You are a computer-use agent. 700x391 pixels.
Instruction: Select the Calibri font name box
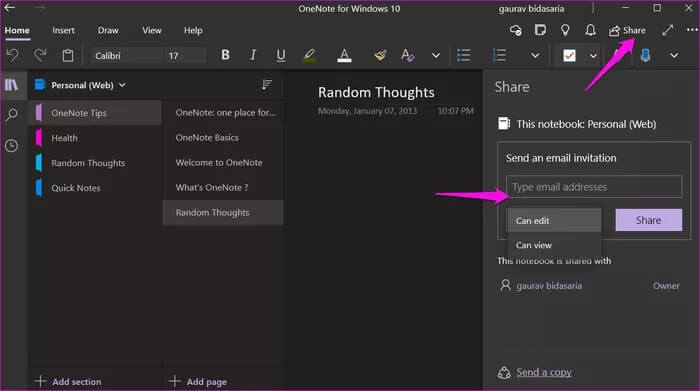coord(125,56)
